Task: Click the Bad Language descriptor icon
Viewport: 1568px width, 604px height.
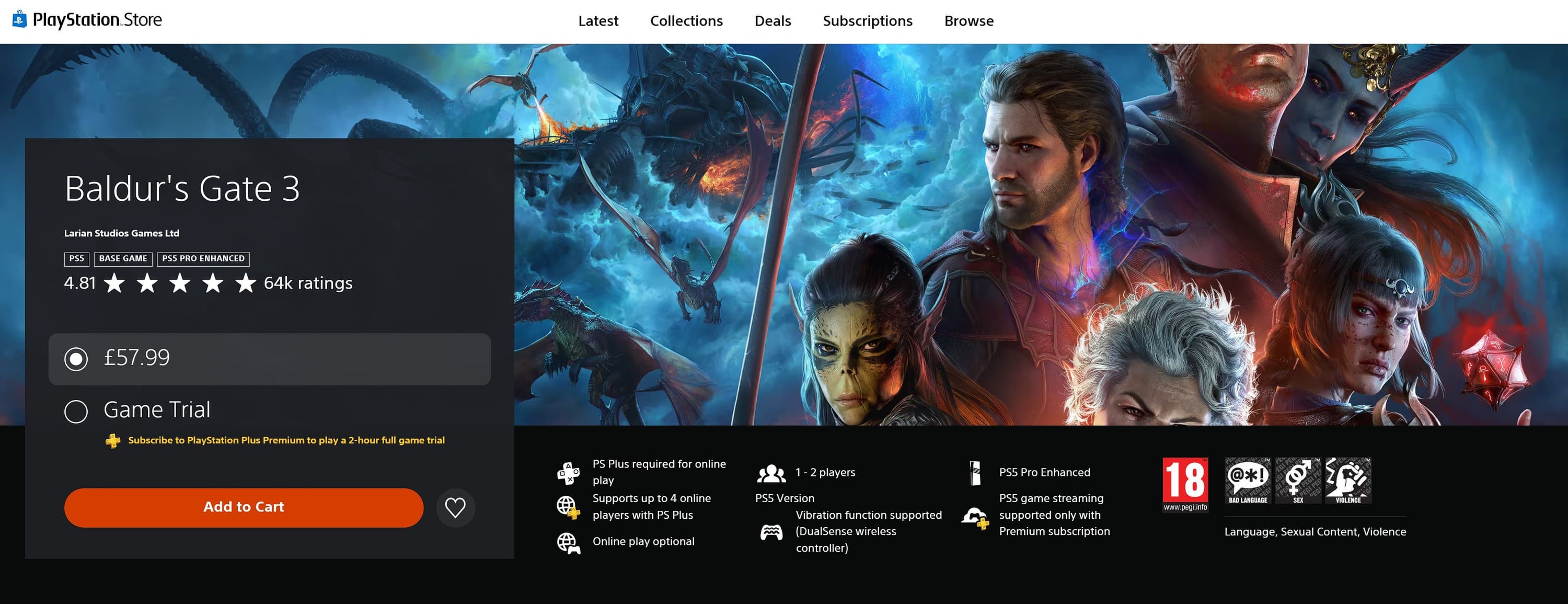Action: pyautogui.click(x=1247, y=480)
